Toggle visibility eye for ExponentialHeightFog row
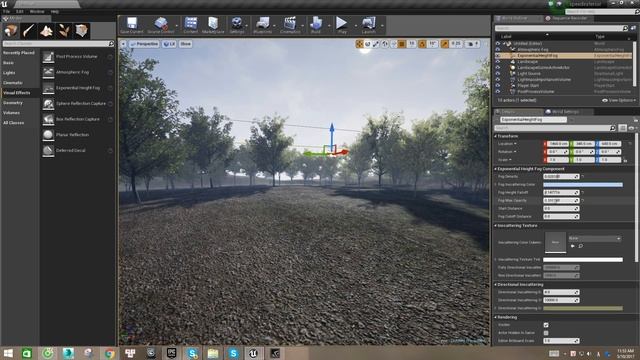Image resolution: width=640 pixels, height=360 pixels. (498, 56)
